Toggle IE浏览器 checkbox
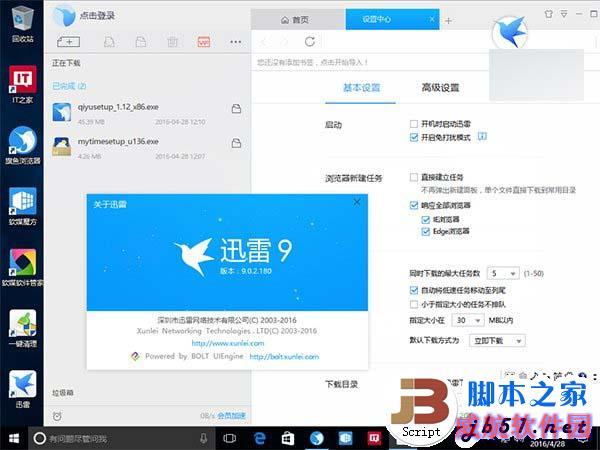Image resolution: width=600 pixels, height=450 pixels. click(425, 220)
